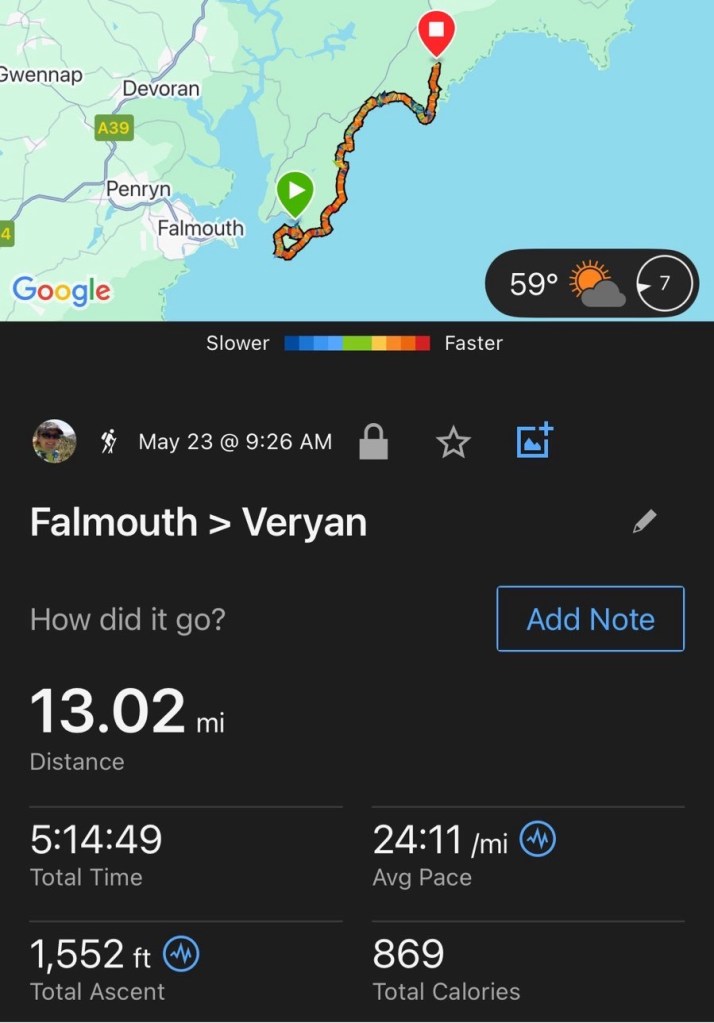Click the Google logo on map
Screen dimensions: 714x1023
pyautogui.click(x=62, y=290)
